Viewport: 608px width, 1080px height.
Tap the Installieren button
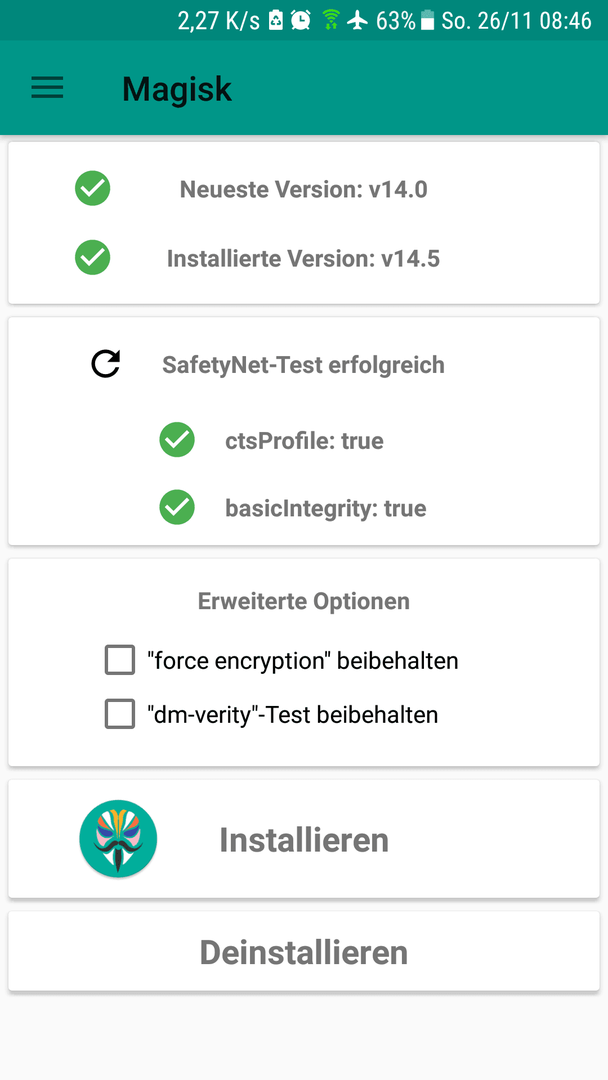coord(304,839)
